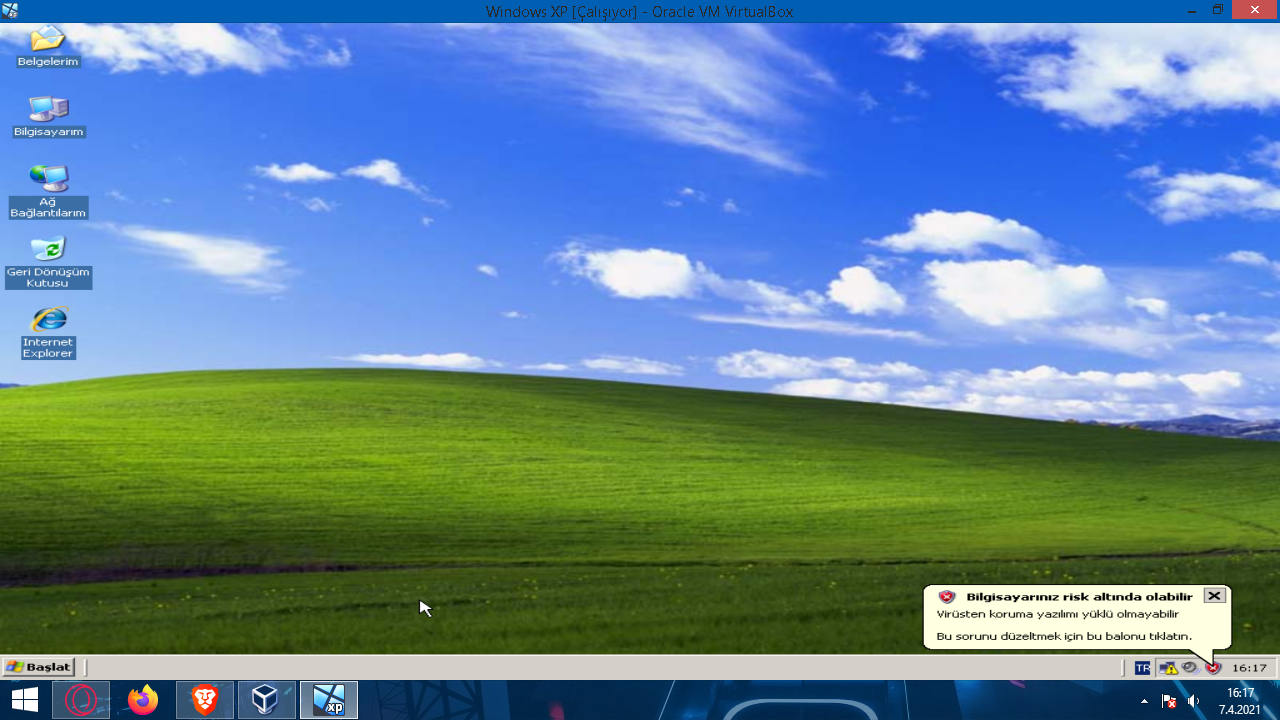This screenshot has width=1280, height=720.
Task: Click the VirtualBox window icon in title bar
Action: click(10, 11)
